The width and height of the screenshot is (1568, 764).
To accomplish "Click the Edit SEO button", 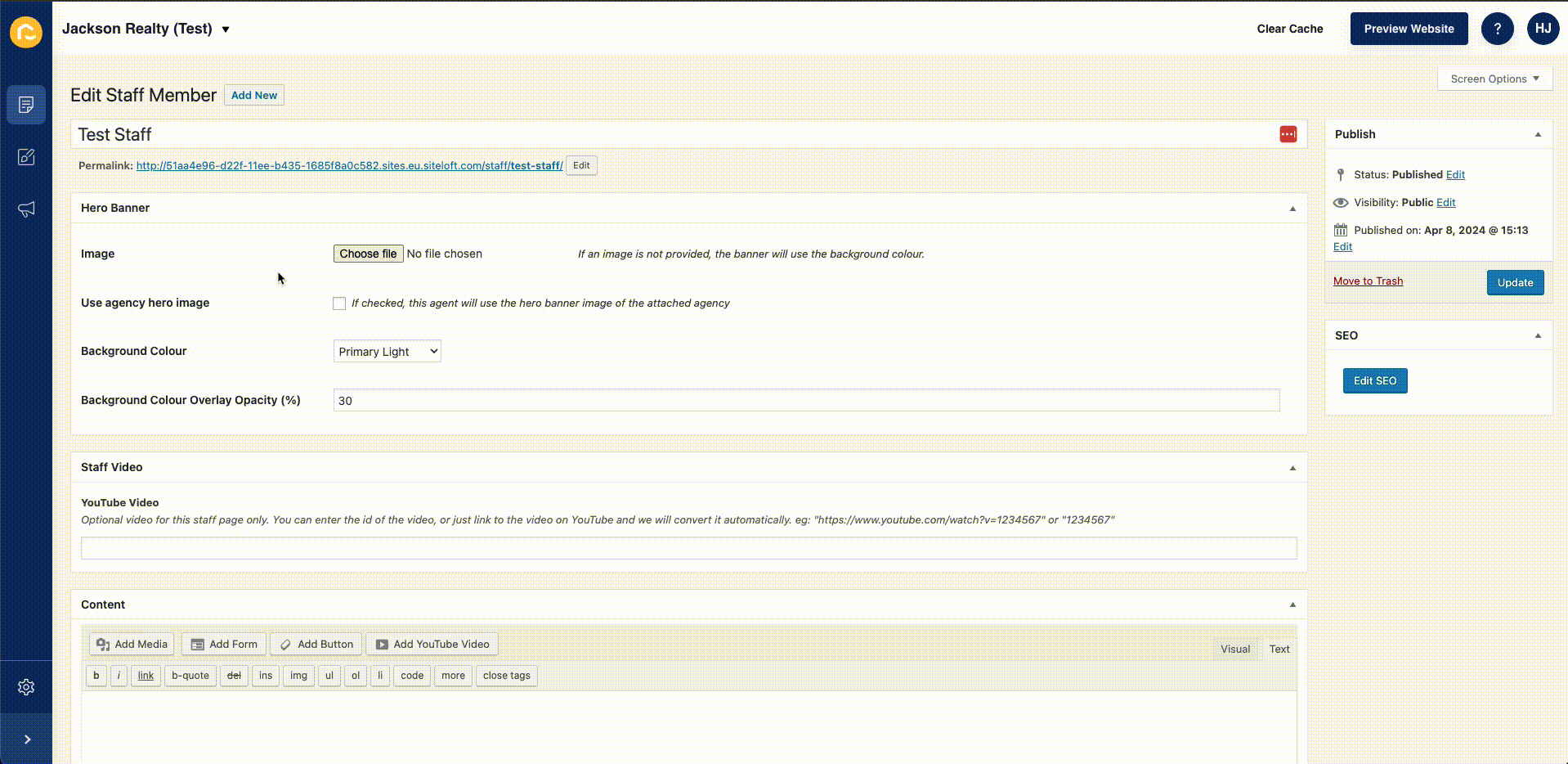I will click(1374, 380).
